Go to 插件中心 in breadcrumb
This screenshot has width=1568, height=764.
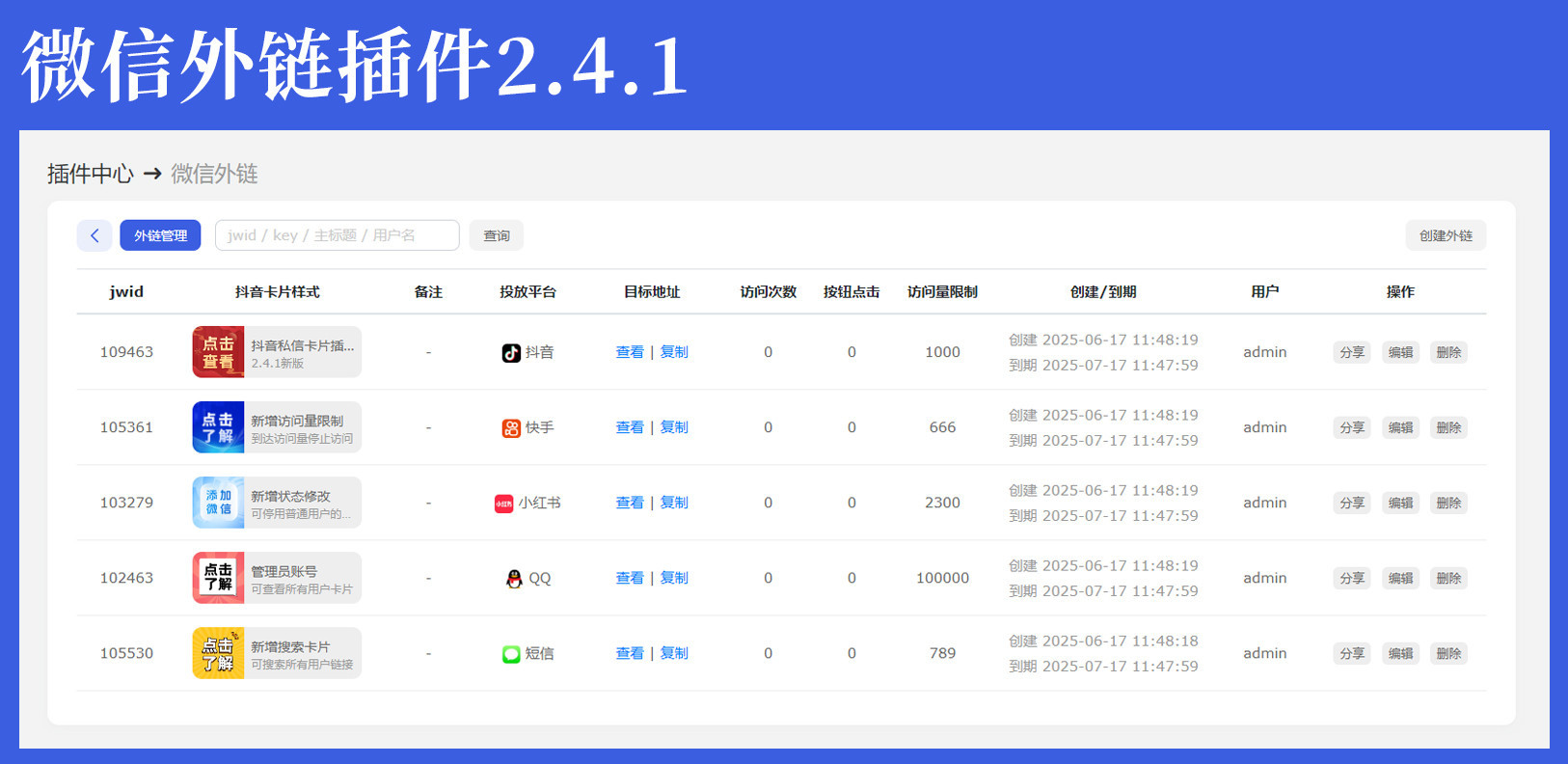pyautogui.click(x=91, y=174)
